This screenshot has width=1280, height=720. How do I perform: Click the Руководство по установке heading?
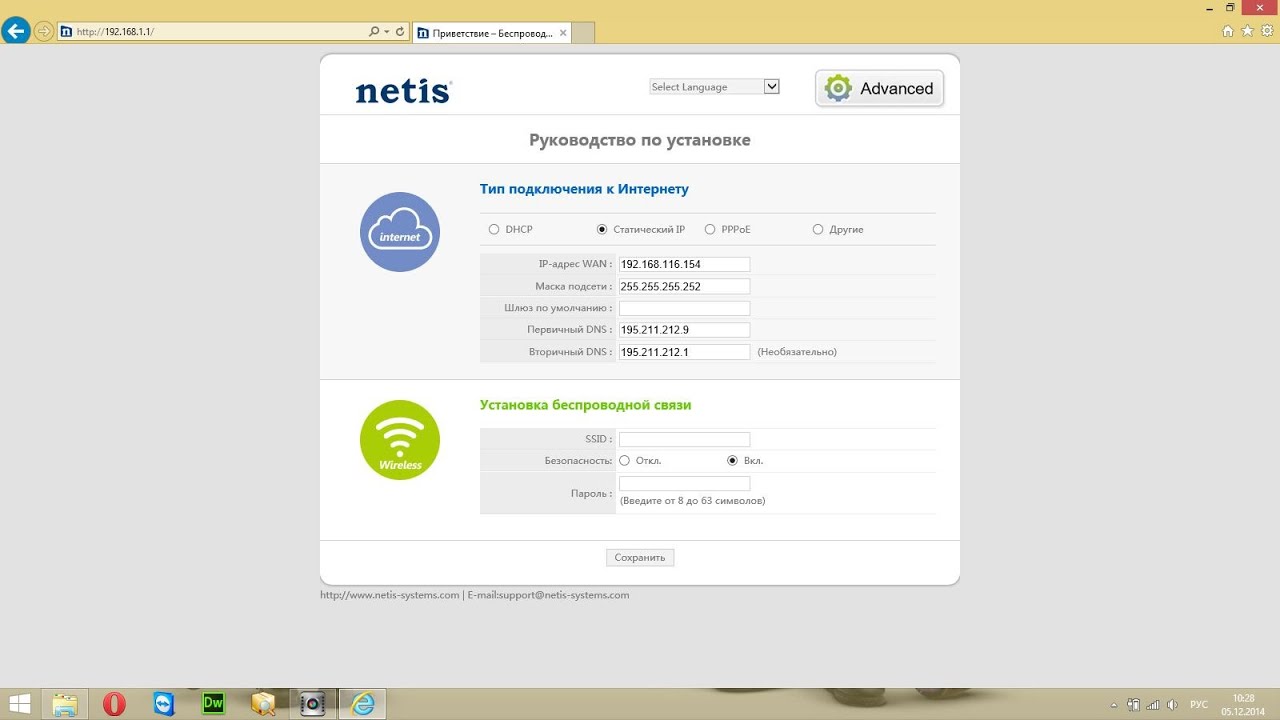point(640,140)
